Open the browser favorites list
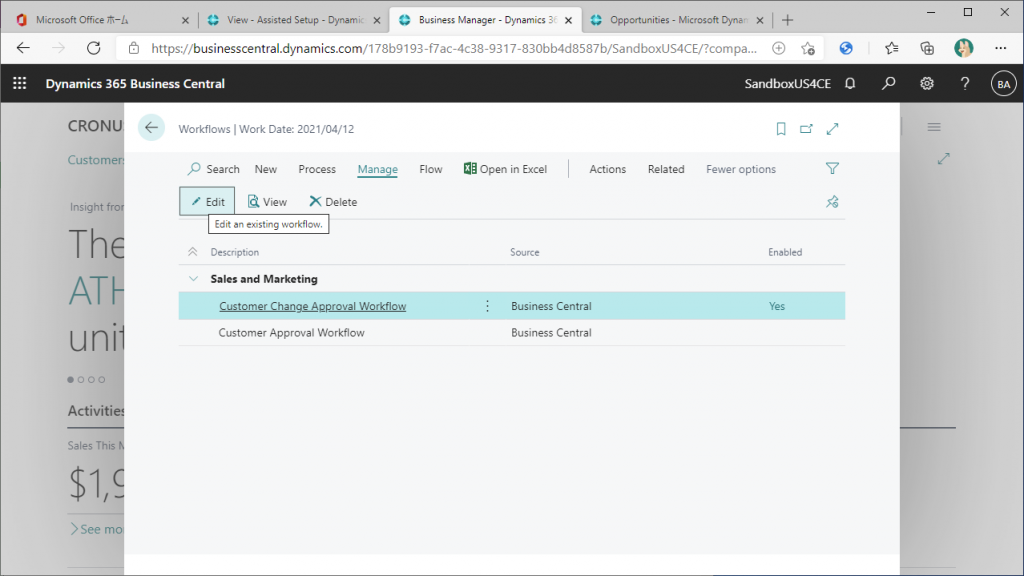1024x576 pixels. point(891,48)
